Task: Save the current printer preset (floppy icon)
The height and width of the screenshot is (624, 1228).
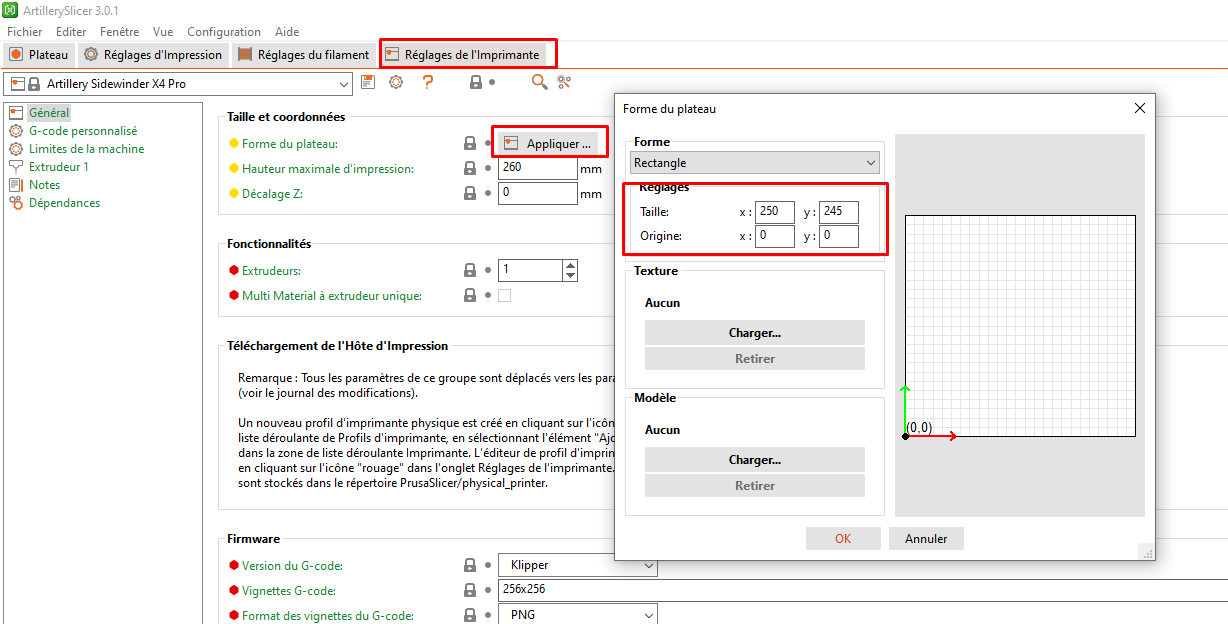Action: pyautogui.click(x=368, y=82)
